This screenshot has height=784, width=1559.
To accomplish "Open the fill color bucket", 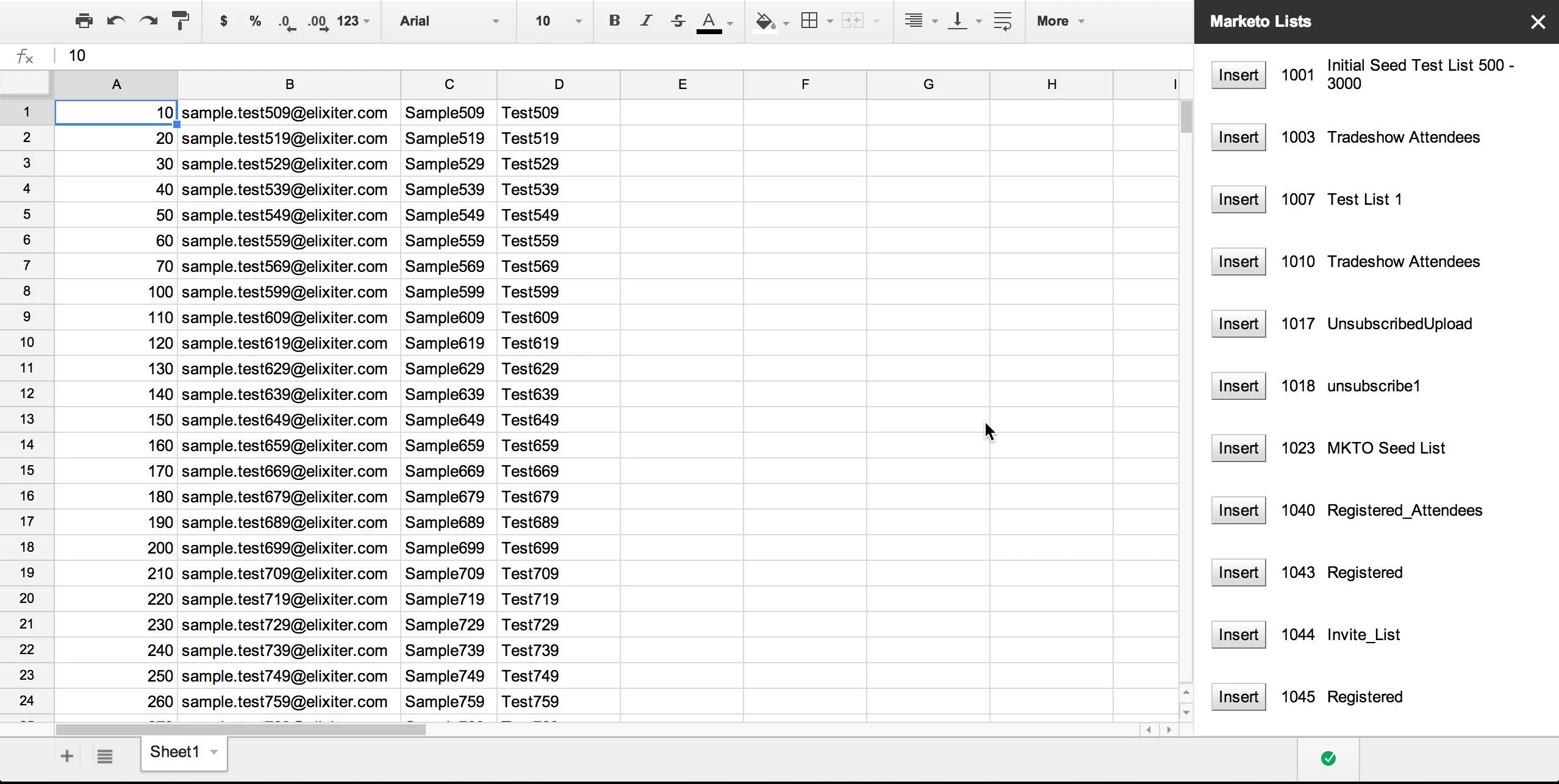I will click(765, 21).
